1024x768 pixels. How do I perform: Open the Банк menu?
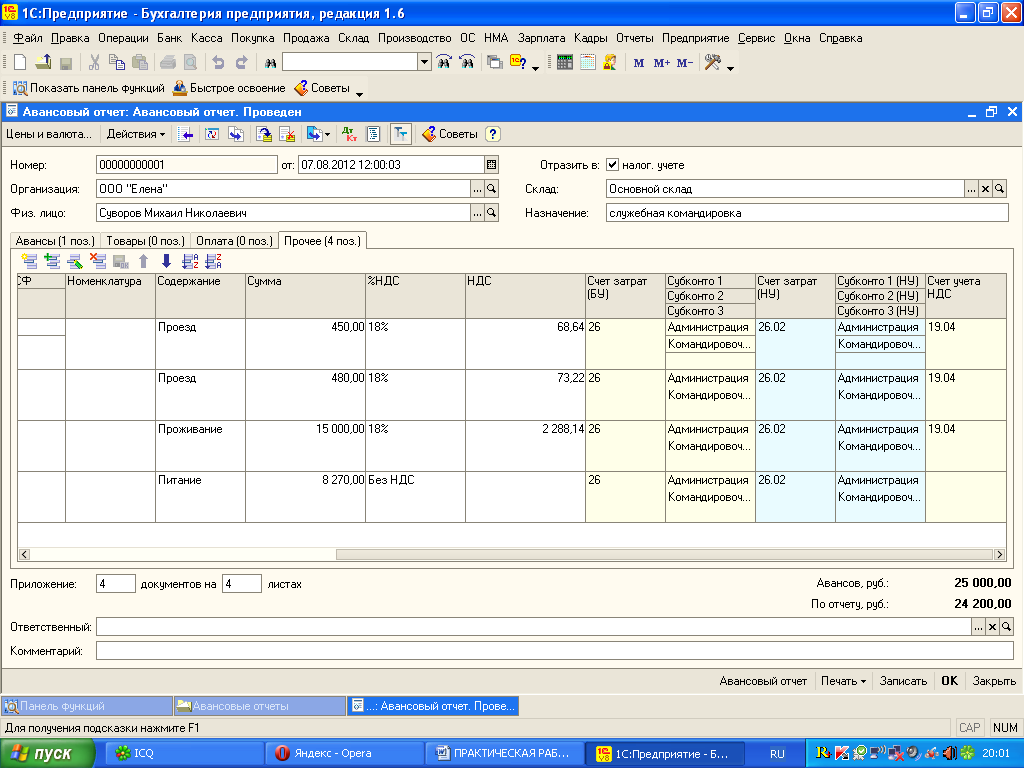pyautogui.click(x=169, y=38)
